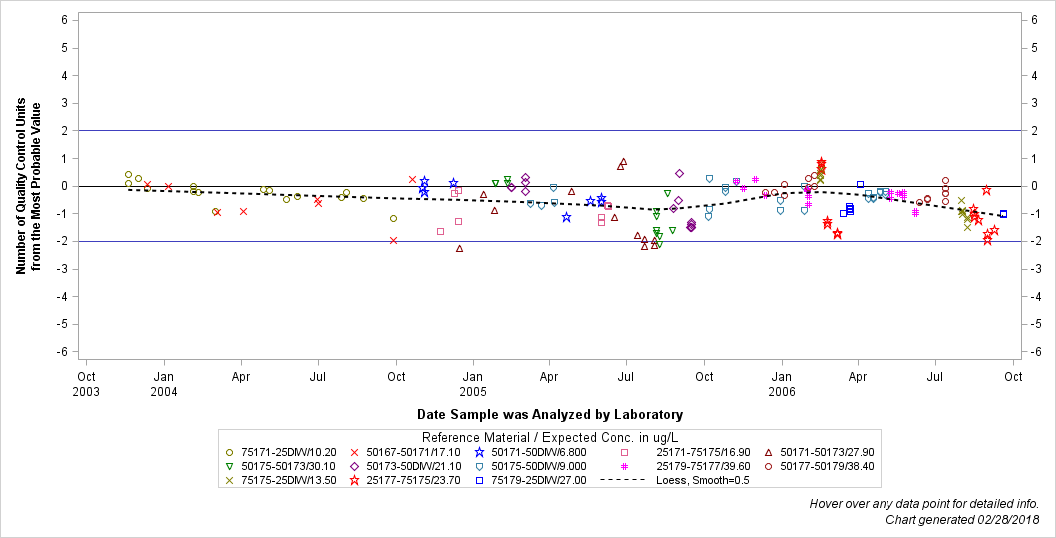The image size is (1056, 538).
Task: Select the lone blue star point near -1 after Apr 2005
Action: click(x=566, y=217)
